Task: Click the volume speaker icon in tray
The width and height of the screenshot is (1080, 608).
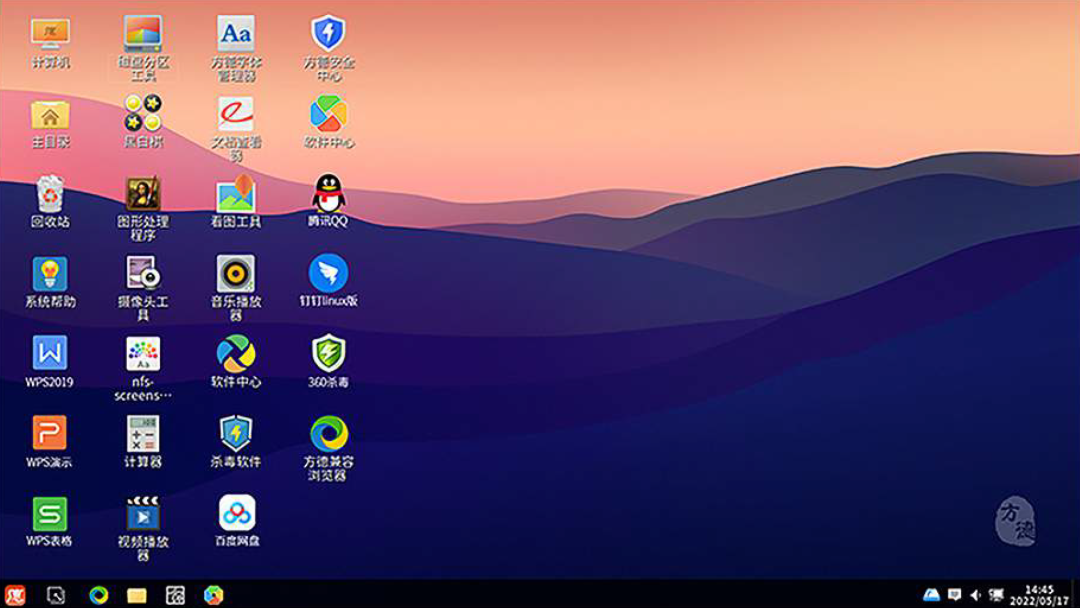Action: tap(975, 595)
